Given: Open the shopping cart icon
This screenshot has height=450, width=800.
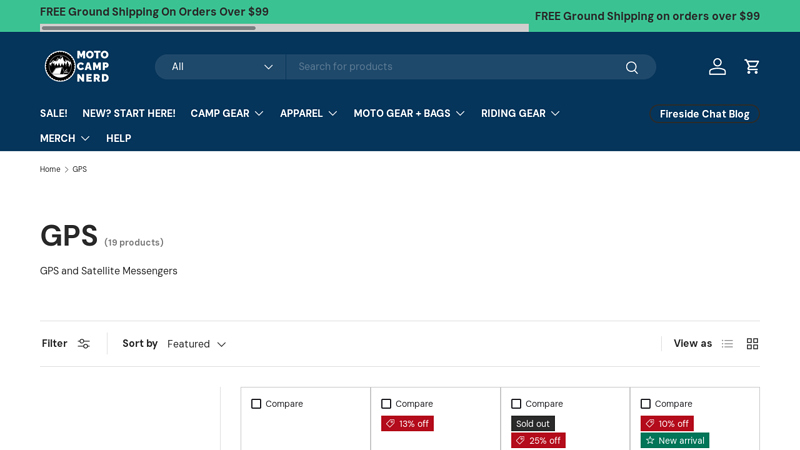Looking at the screenshot, I should (x=752, y=67).
